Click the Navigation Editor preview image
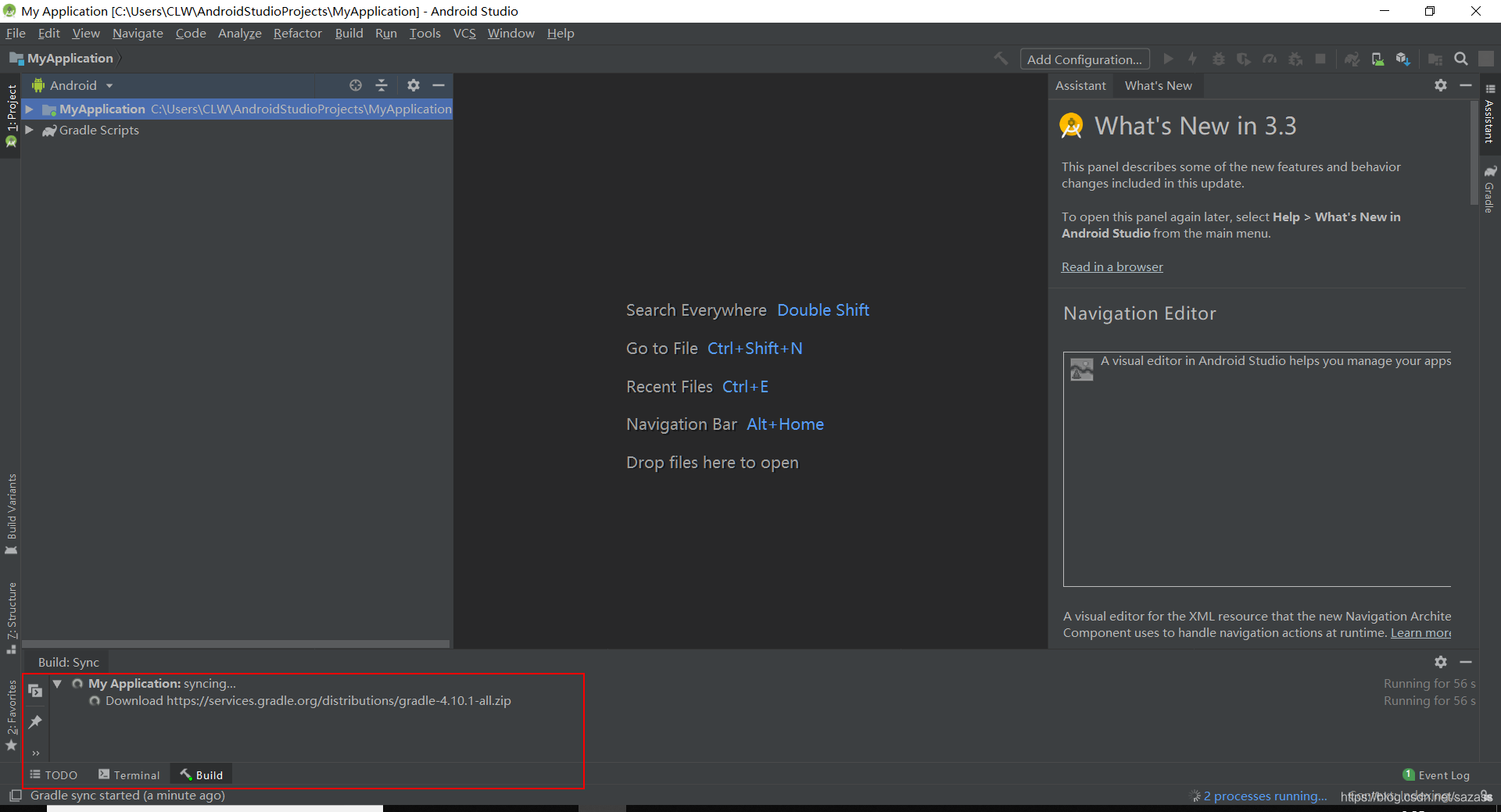This screenshot has width=1501, height=812. 1257,469
